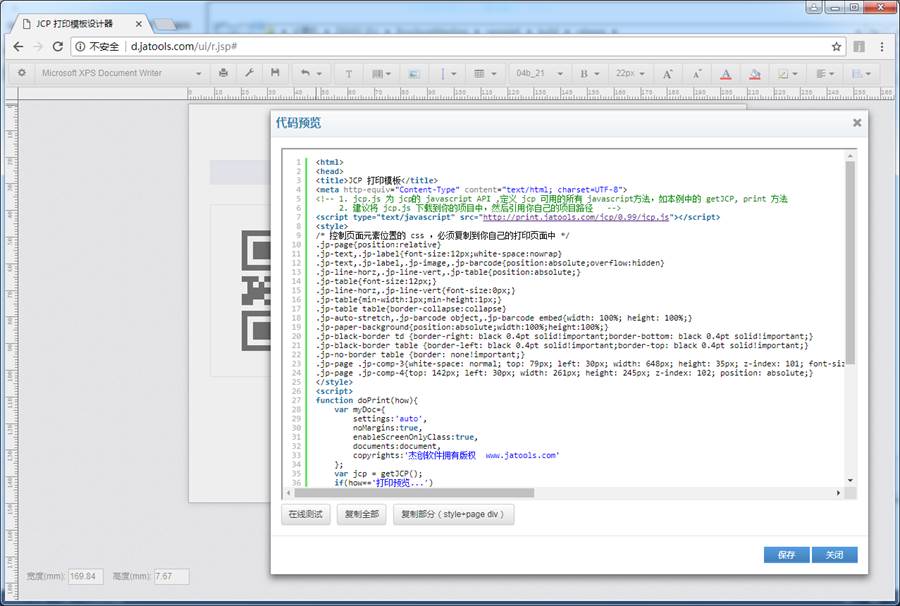The width and height of the screenshot is (900, 606).
Task: Close the 代码预览 dialog with the X
Action: point(857,123)
